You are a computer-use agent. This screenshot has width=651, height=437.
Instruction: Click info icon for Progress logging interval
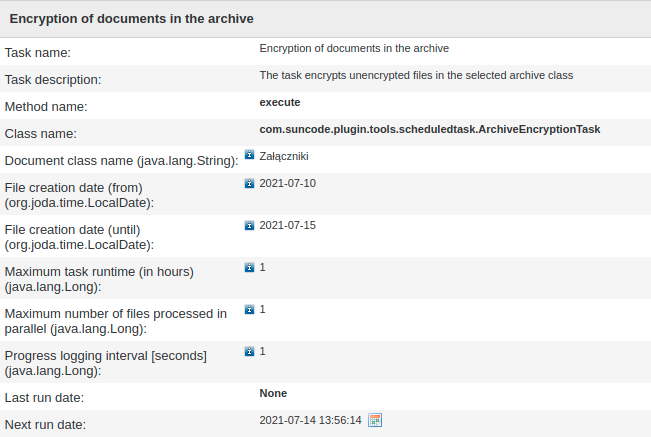pyautogui.click(x=250, y=351)
